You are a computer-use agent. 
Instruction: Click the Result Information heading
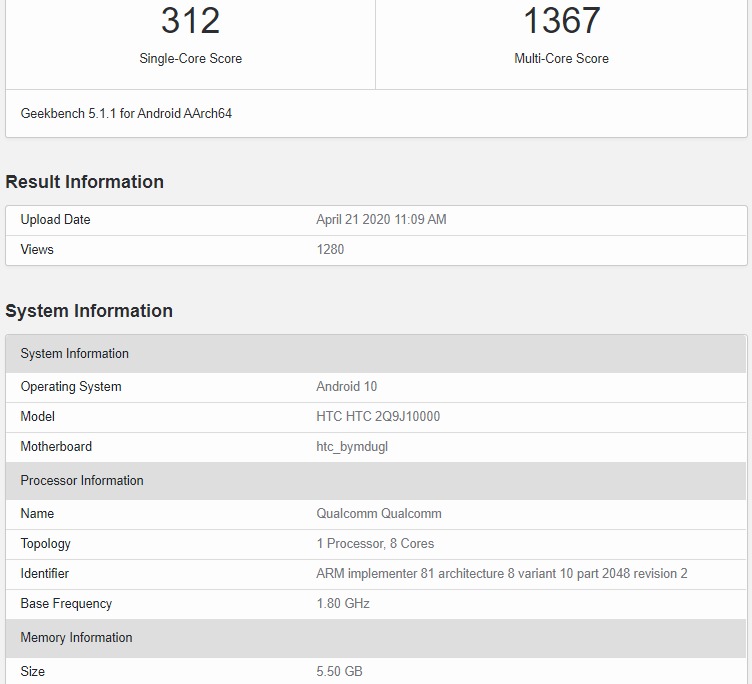coord(84,182)
